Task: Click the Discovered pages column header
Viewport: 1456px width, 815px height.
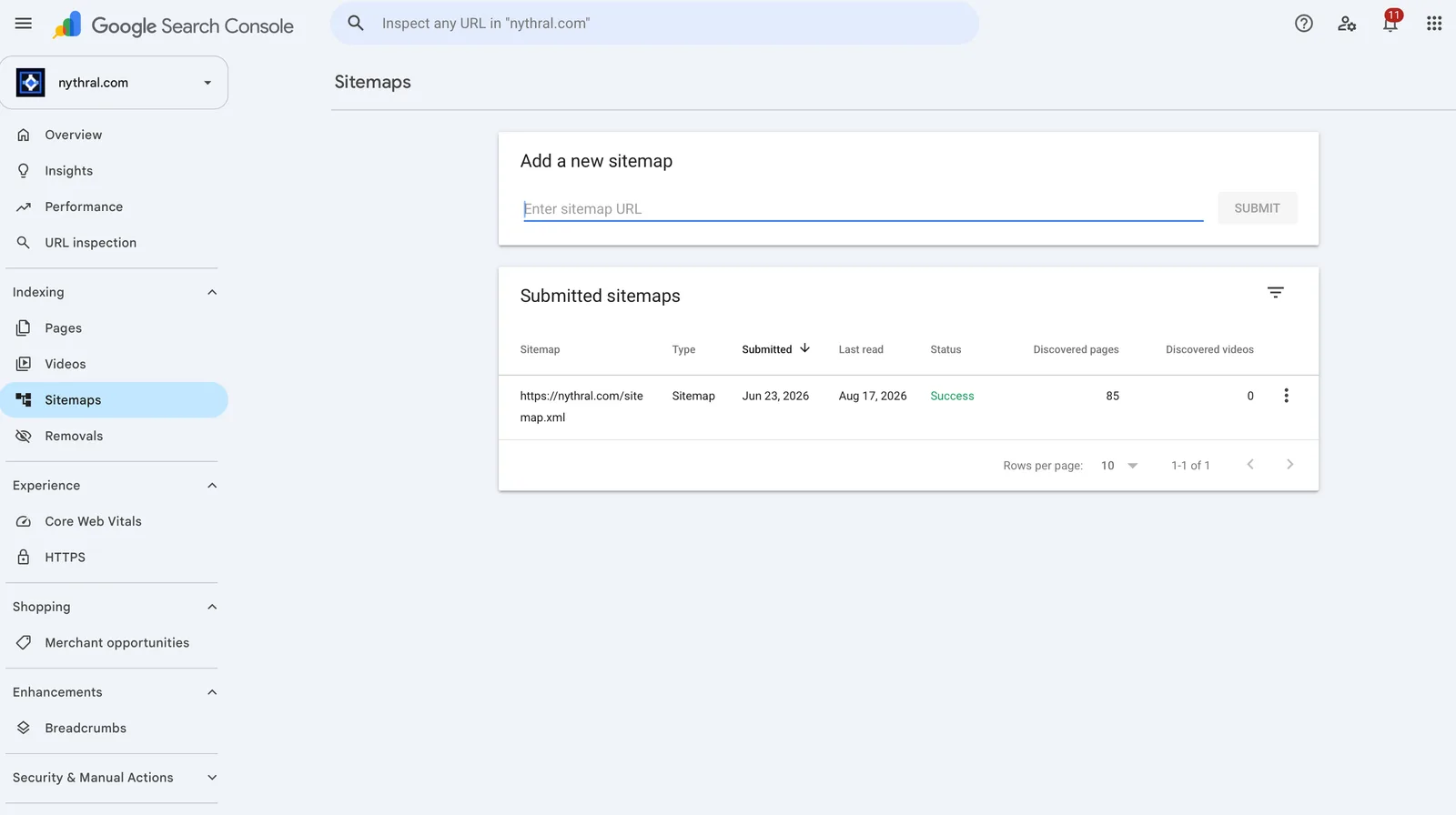Action: tap(1076, 349)
